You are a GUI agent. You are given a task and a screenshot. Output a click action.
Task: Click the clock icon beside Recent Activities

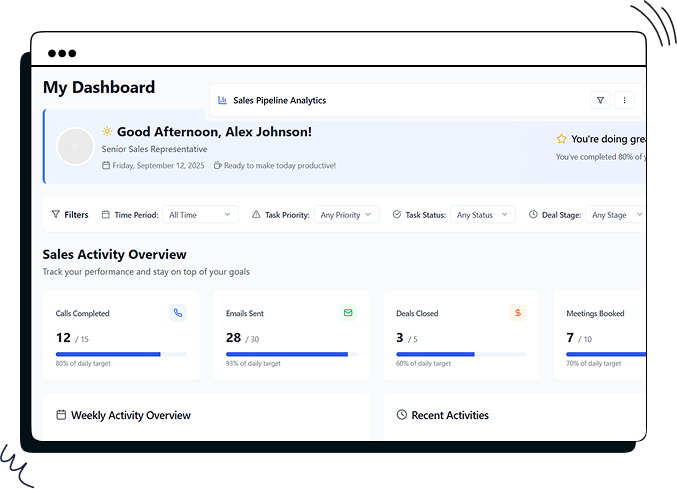pos(402,415)
